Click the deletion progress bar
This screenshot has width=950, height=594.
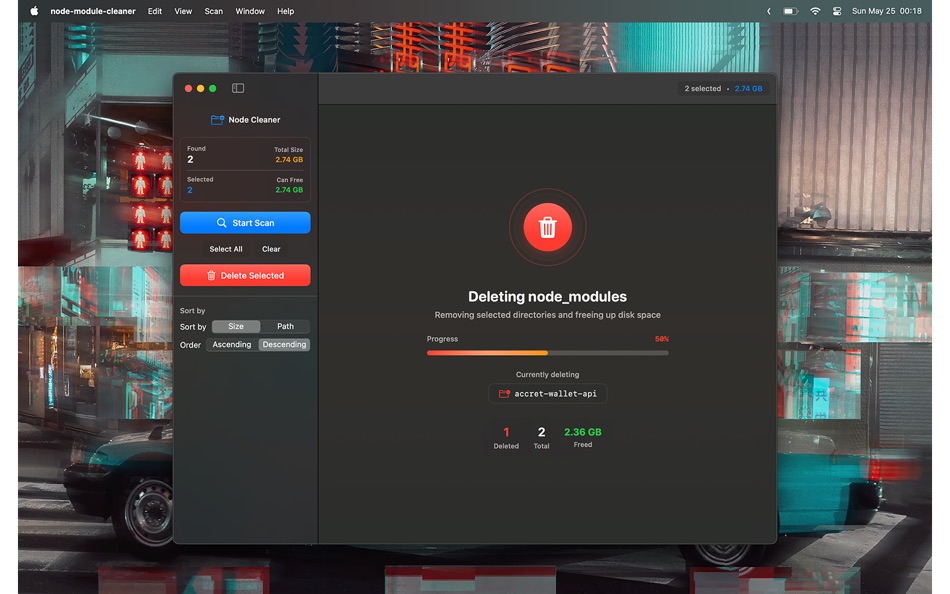(548, 353)
